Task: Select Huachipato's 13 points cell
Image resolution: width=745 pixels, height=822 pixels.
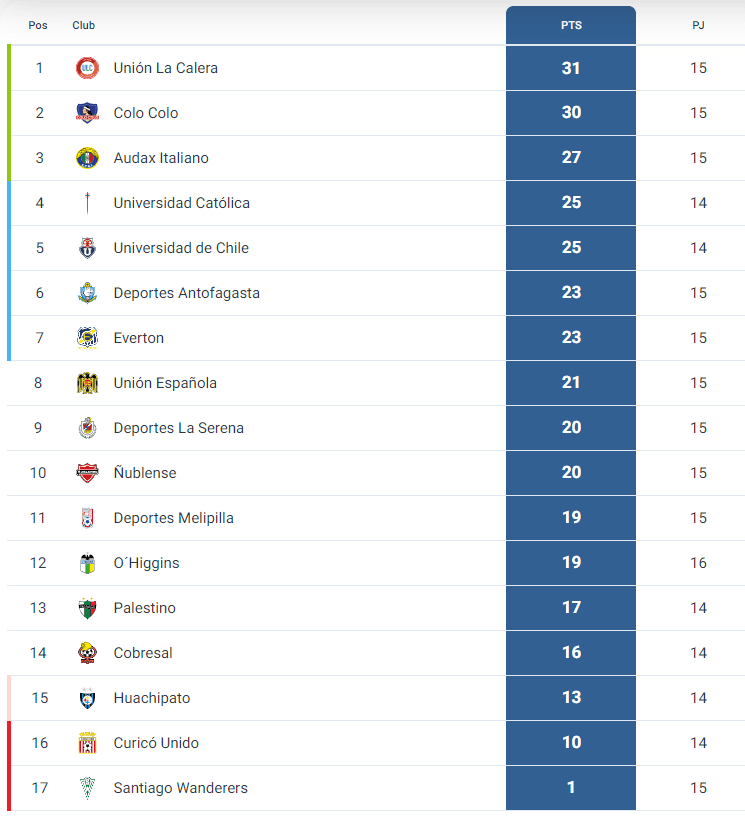Action: point(571,698)
